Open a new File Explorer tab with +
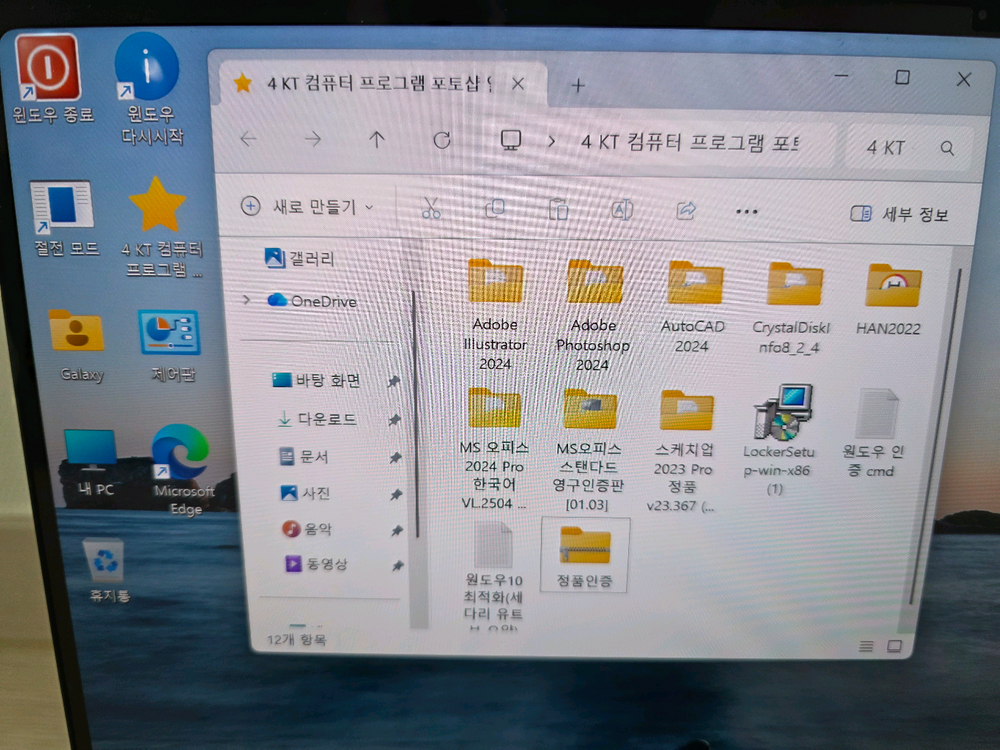 [x=578, y=86]
